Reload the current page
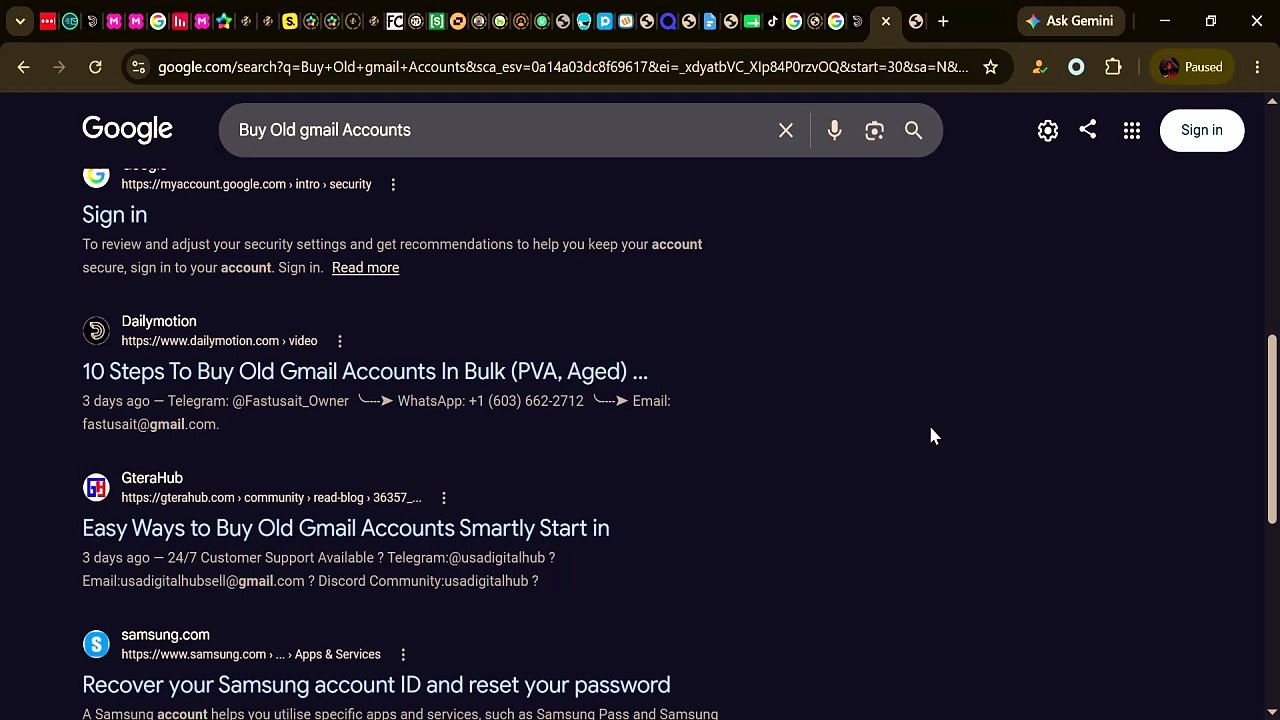The height and width of the screenshot is (720, 1280). (x=95, y=67)
